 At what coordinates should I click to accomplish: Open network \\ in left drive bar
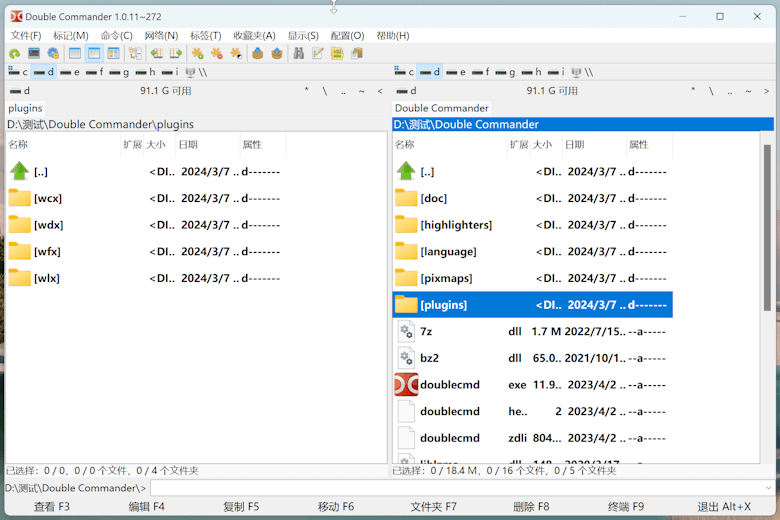pyautogui.click(x=196, y=72)
